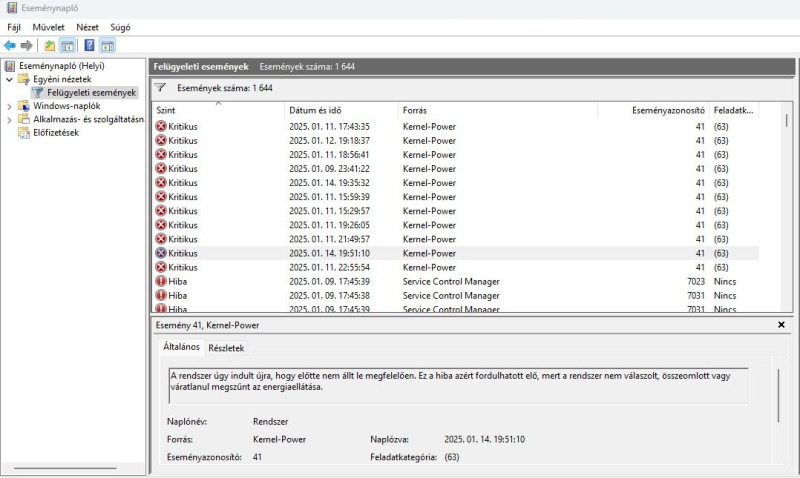
Task: Select event dated 2025. 01. 11. 15:59:39
Action: (456, 197)
